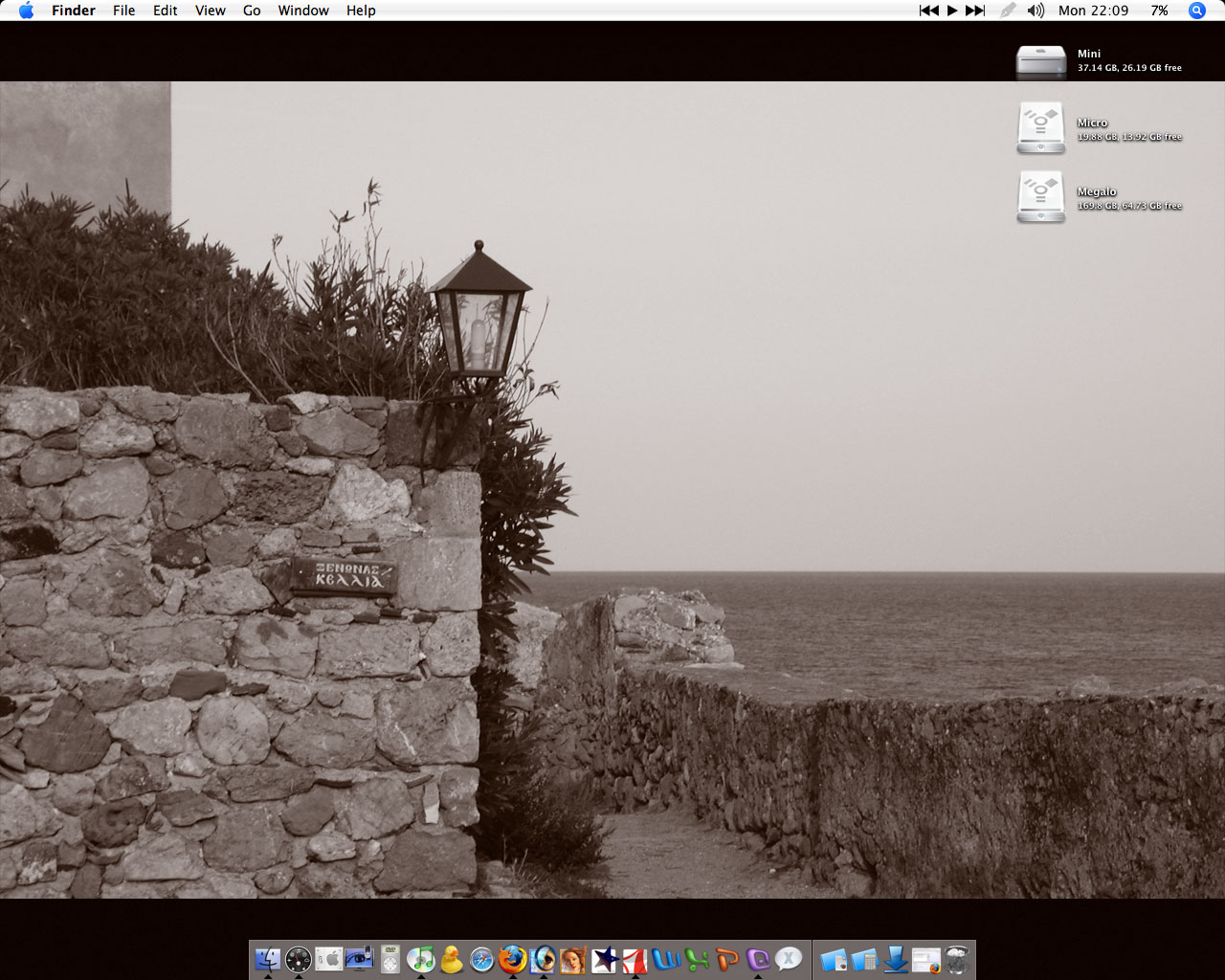Open Firefox from the Dock
The width and height of the screenshot is (1225, 980).
[513, 959]
